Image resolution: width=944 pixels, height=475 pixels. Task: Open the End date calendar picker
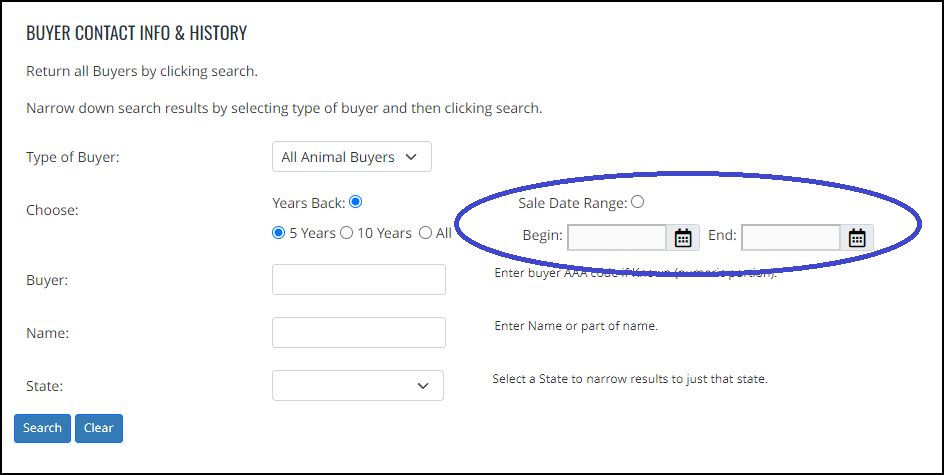pyautogui.click(x=857, y=237)
